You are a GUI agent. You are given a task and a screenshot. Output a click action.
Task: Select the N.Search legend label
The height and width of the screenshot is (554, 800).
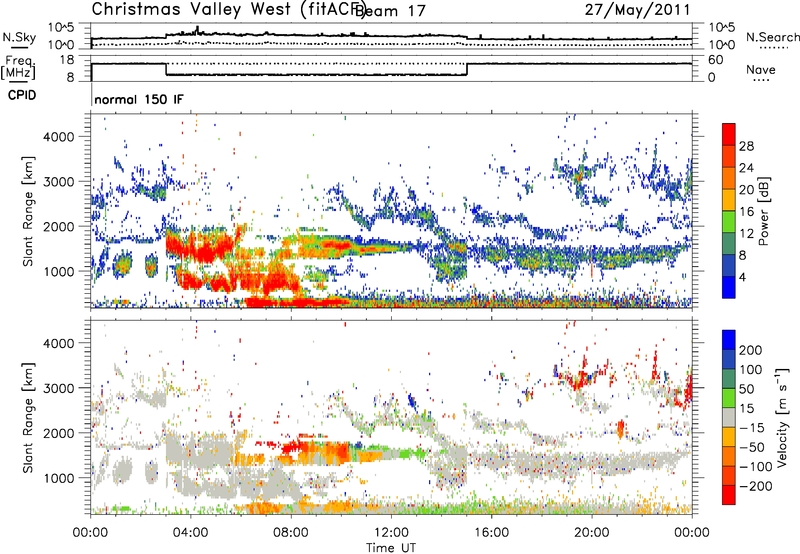772,37
